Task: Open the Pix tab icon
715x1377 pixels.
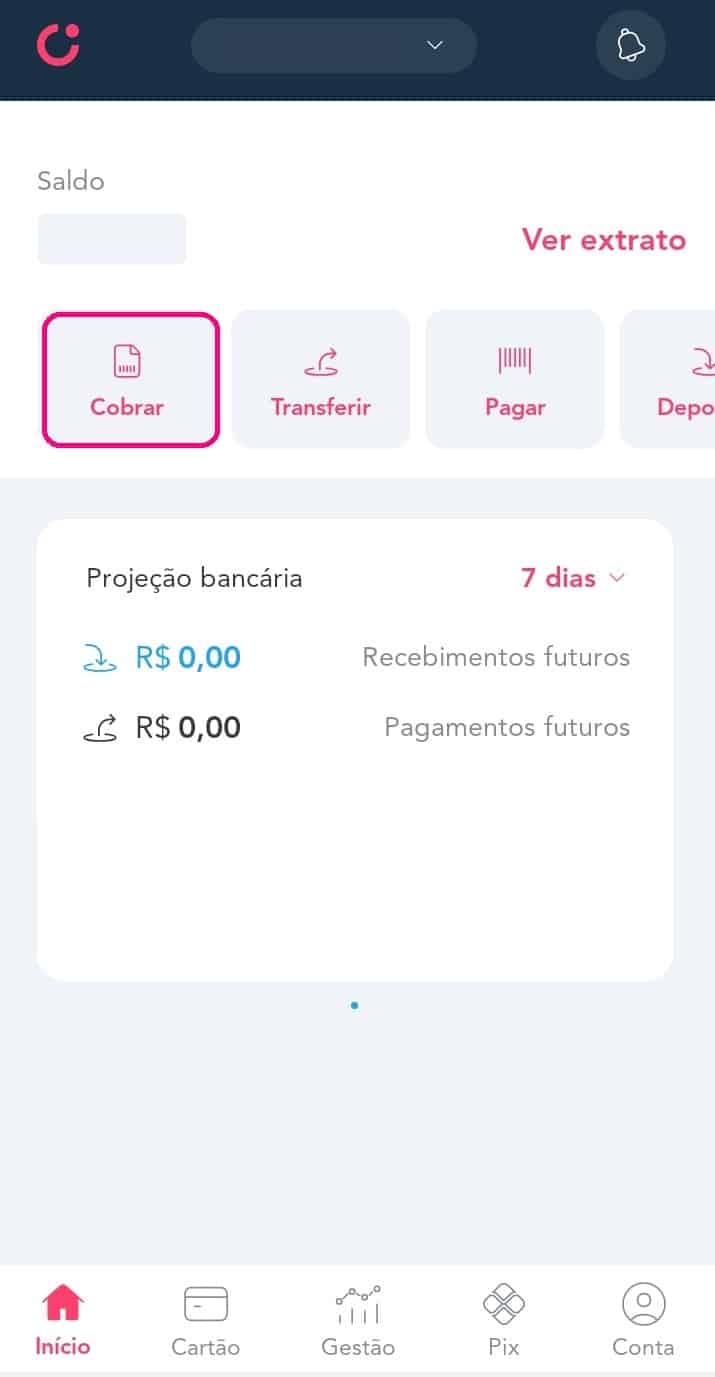Action: tap(504, 1305)
